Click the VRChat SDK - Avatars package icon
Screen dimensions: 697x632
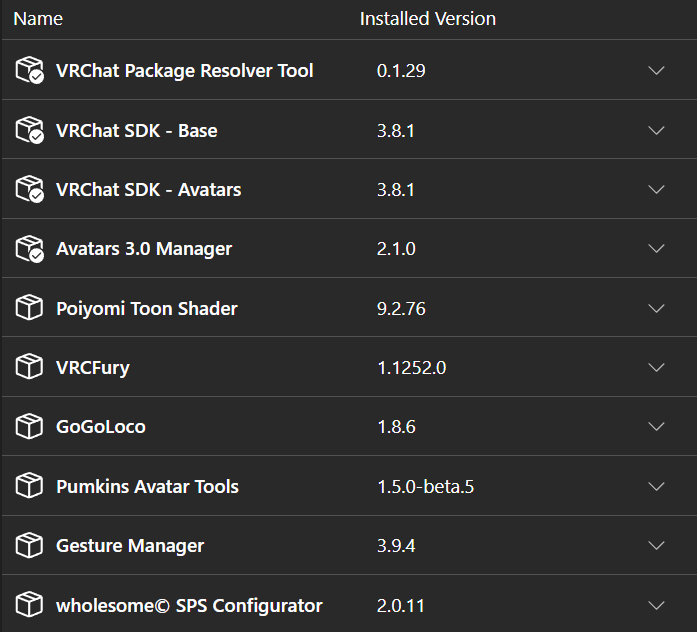[29, 189]
